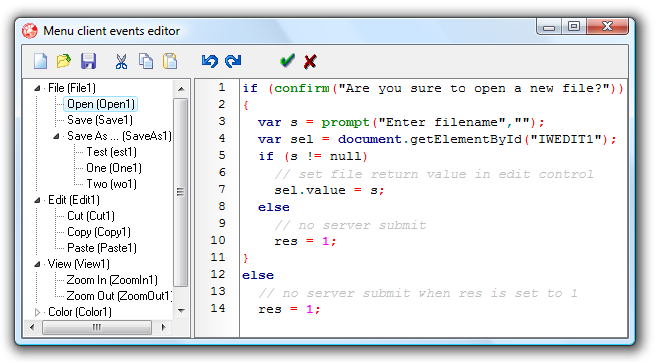Click the 'set file return value' comment
Viewport: 655px width, 362px height.
[x=434, y=174]
